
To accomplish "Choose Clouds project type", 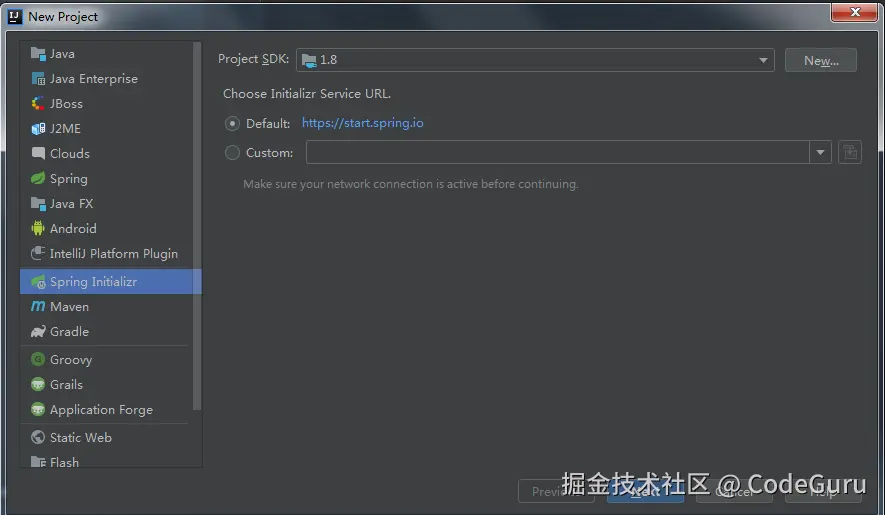I will (x=106, y=154).
